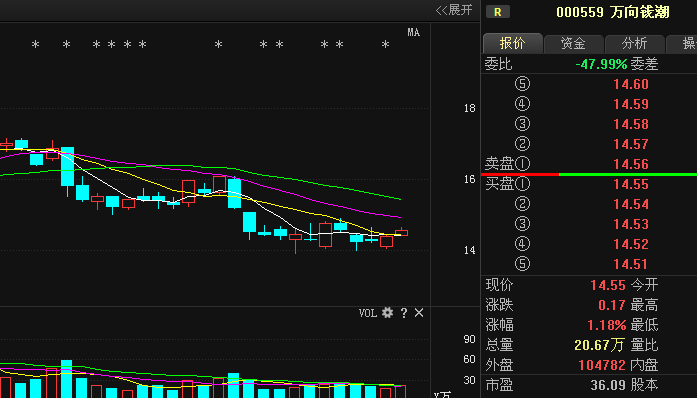Viewport: 697px width, 398px height.
Task: Switch to the 资金 tab
Action: (x=573, y=44)
